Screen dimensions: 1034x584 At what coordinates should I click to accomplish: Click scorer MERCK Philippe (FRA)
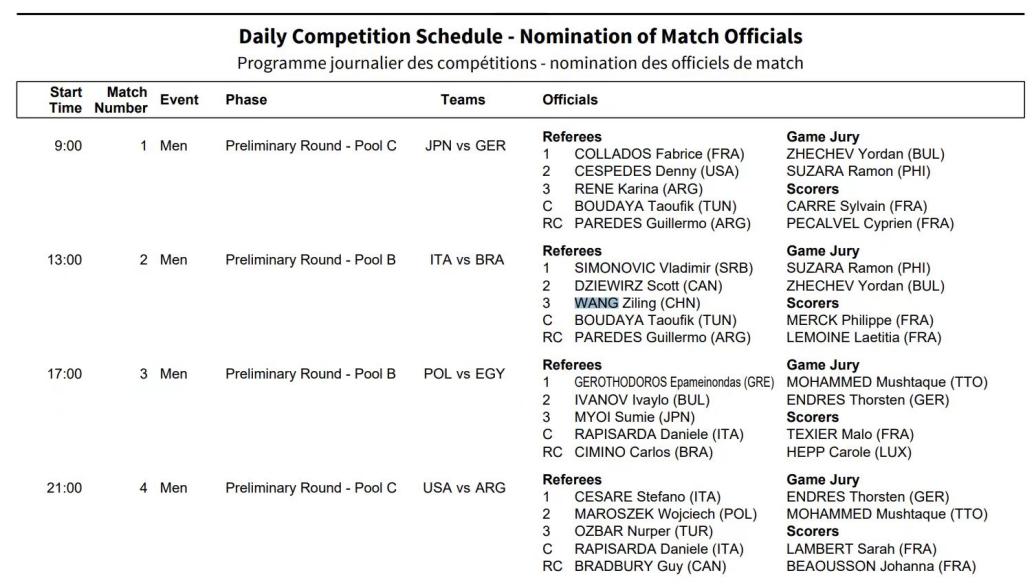point(860,320)
